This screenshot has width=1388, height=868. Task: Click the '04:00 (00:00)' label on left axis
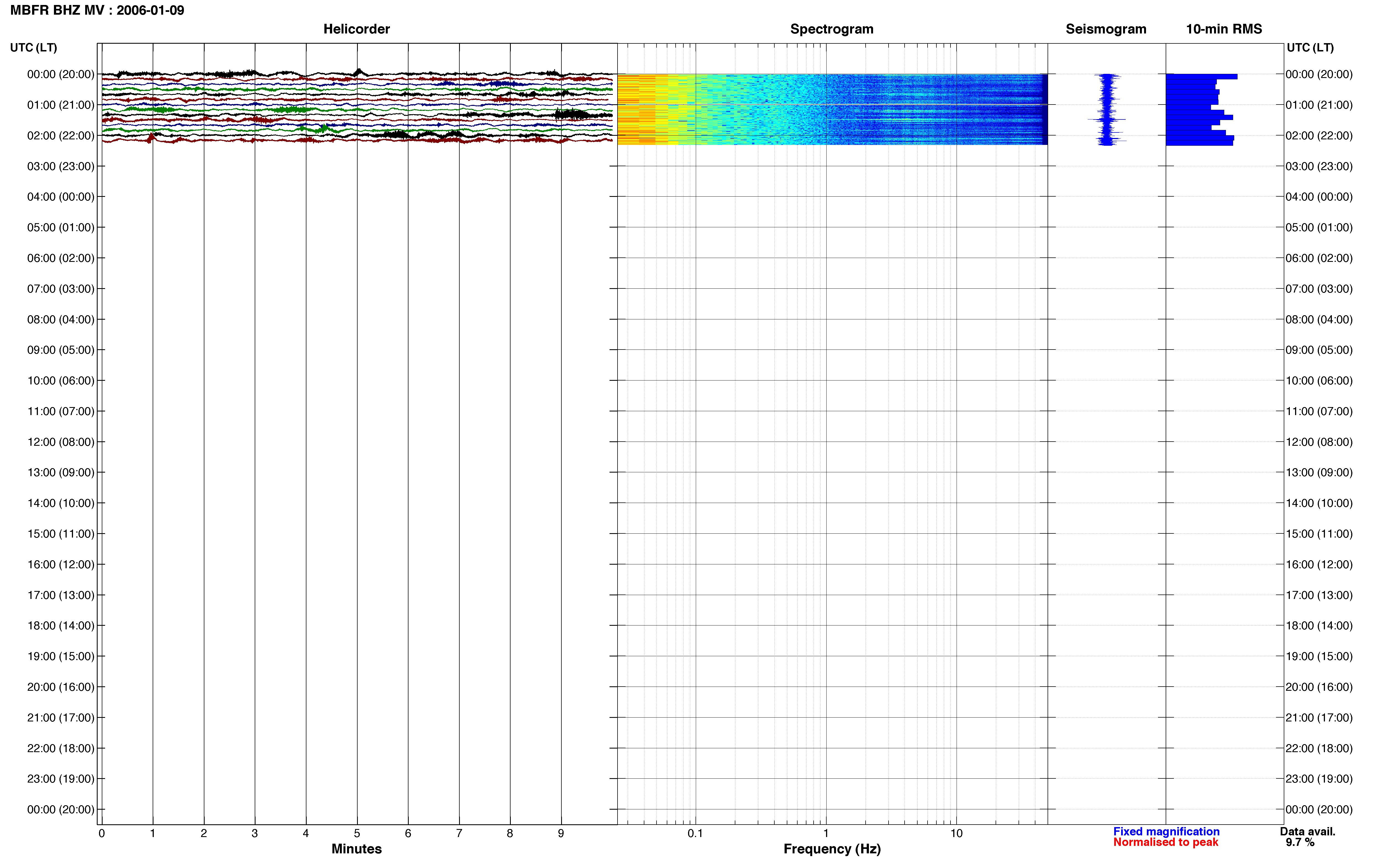pyautogui.click(x=61, y=197)
